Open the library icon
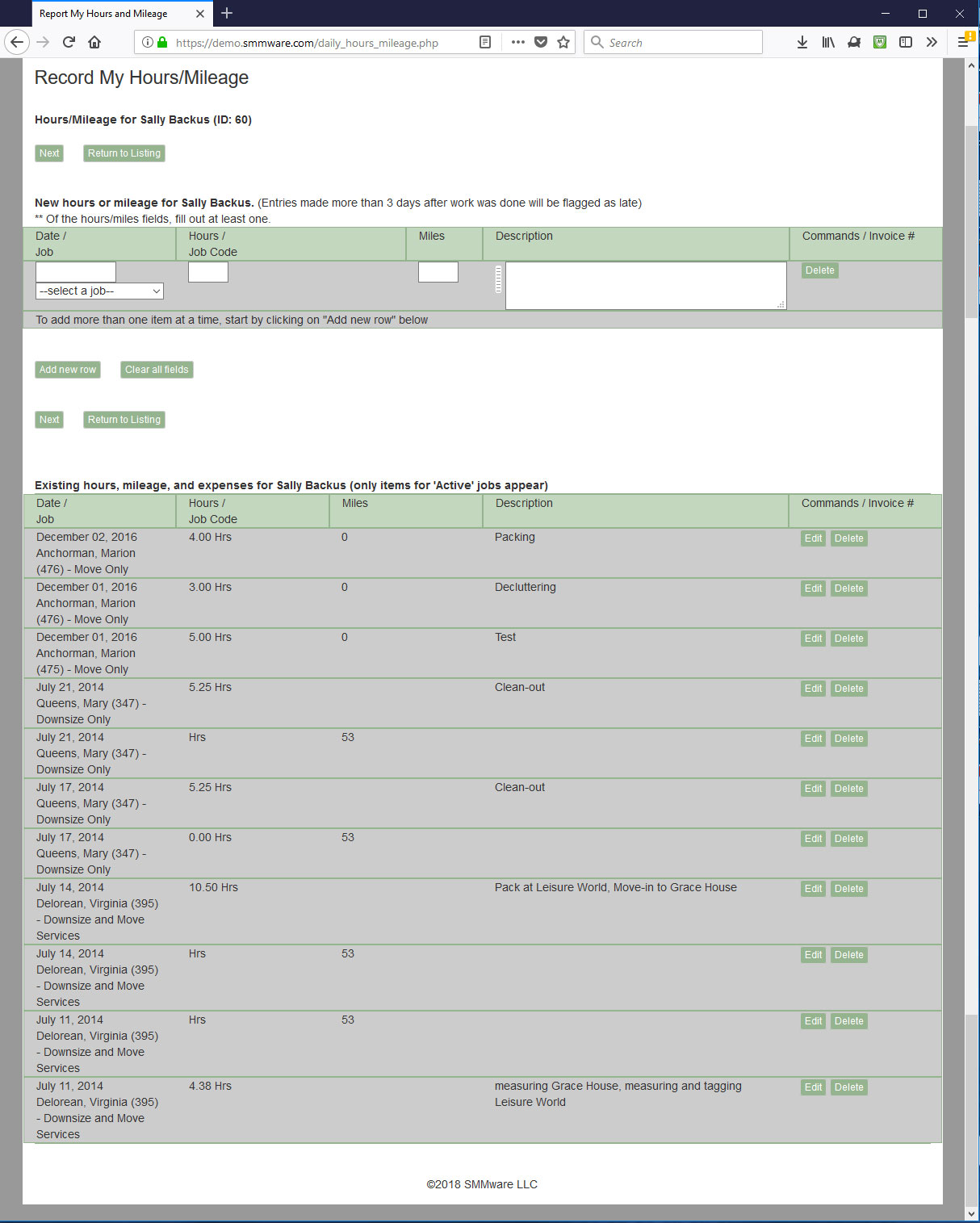This screenshot has width=980, height=1223. (x=828, y=42)
